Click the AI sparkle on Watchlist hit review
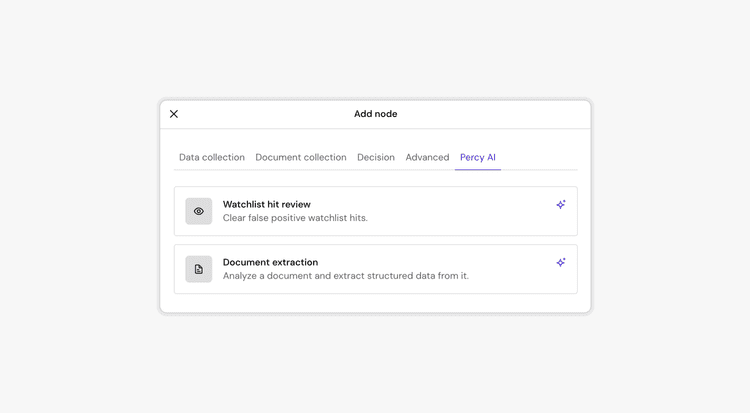Viewport: 750px width, 413px height. pos(561,204)
